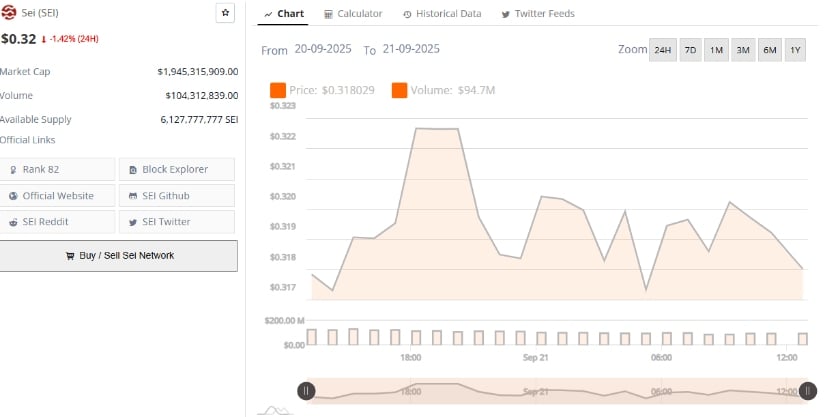Click the To date field 21-09-2025
Viewport: 825px width, 417px height.
click(411, 49)
